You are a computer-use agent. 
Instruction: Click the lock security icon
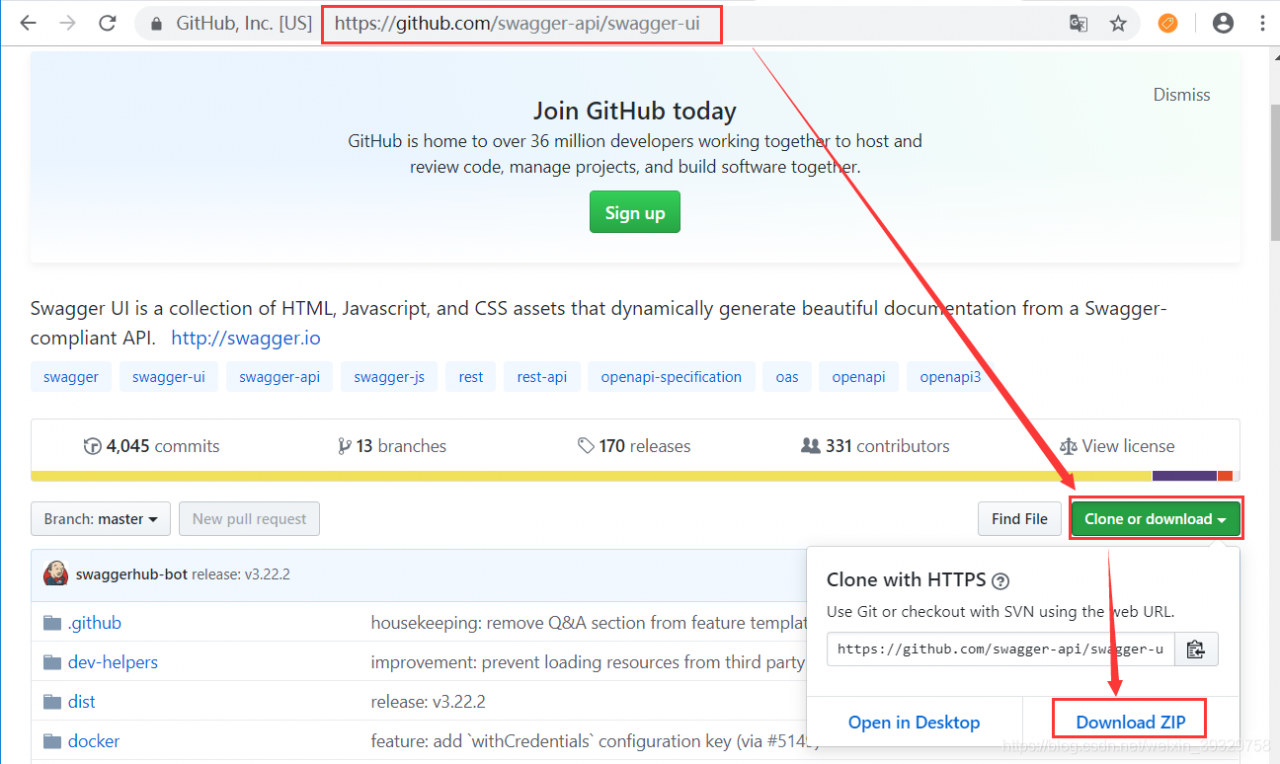[154, 23]
